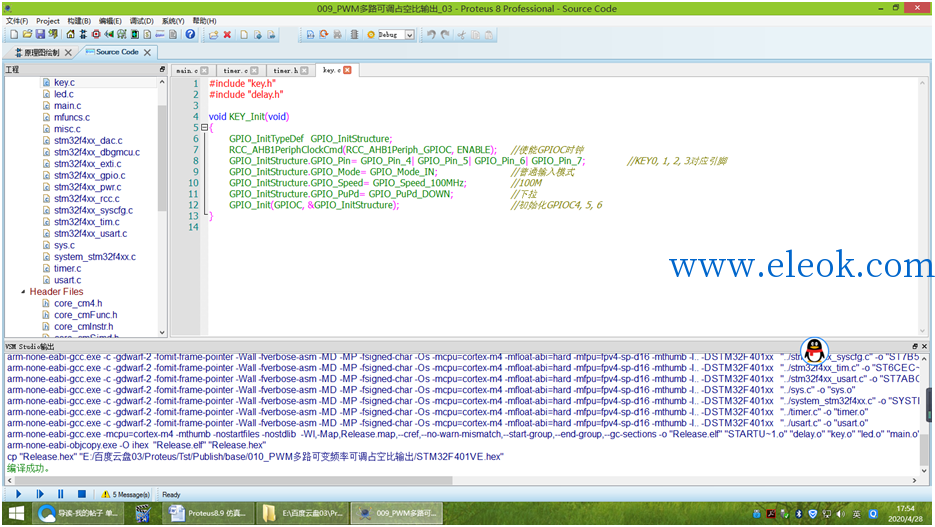Select led.c in project tree

pos(64,94)
